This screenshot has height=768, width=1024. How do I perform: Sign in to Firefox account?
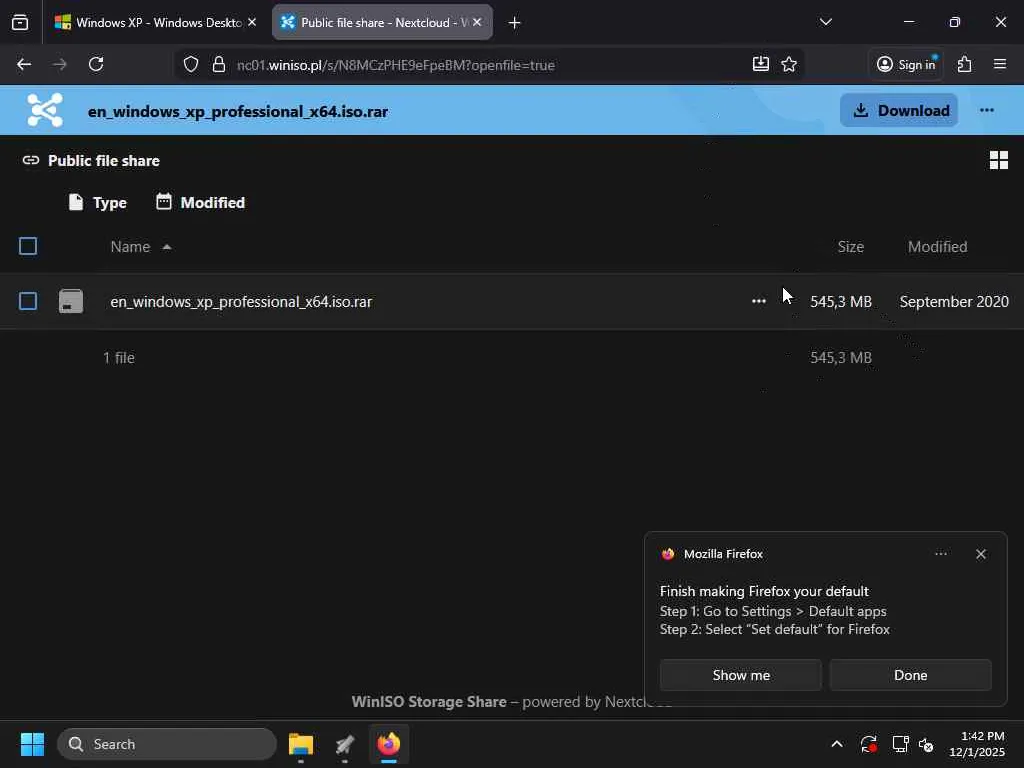[906, 64]
